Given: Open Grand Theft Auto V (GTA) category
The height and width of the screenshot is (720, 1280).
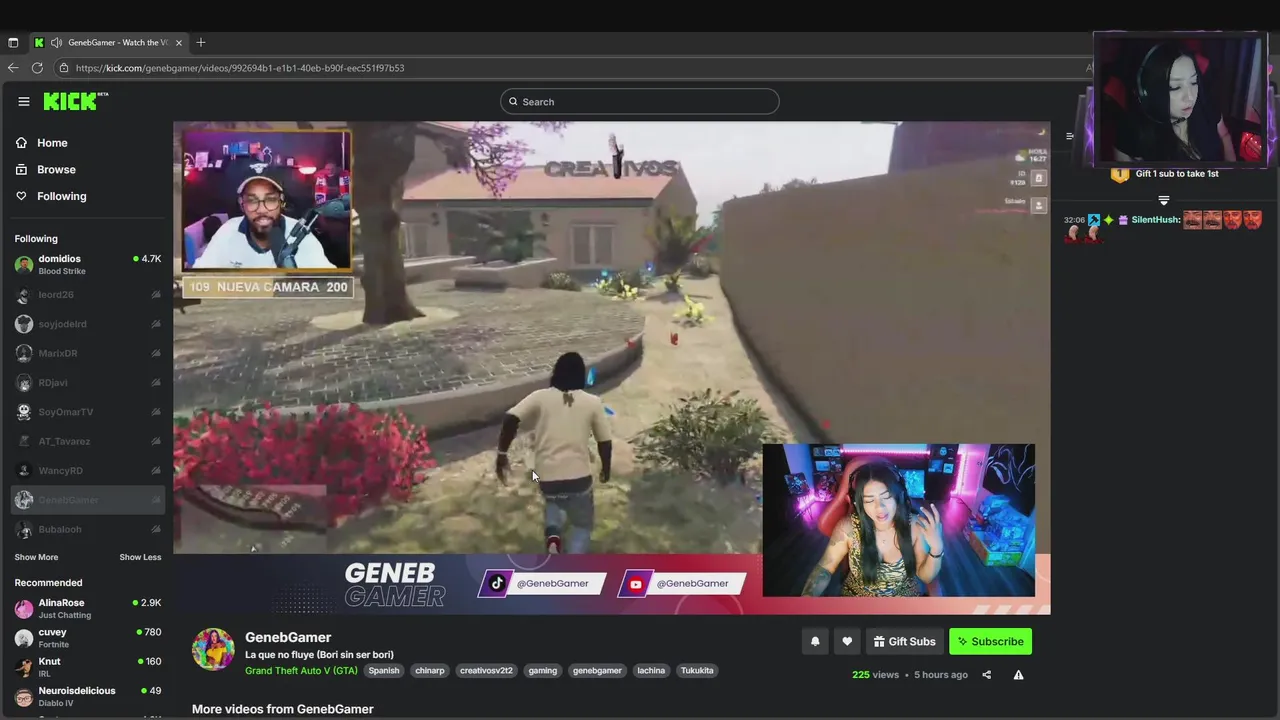Looking at the screenshot, I should coord(301,671).
